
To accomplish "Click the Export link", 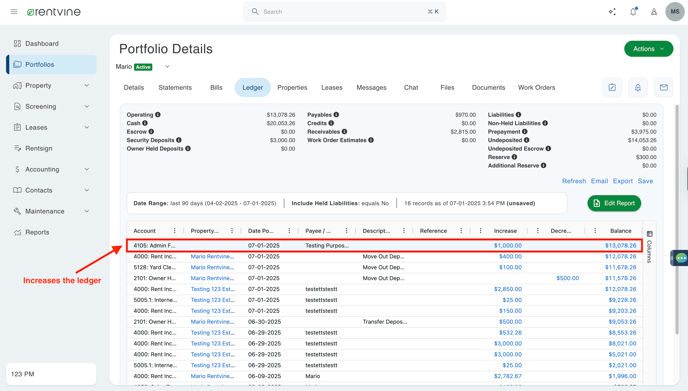I will click(x=623, y=181).
